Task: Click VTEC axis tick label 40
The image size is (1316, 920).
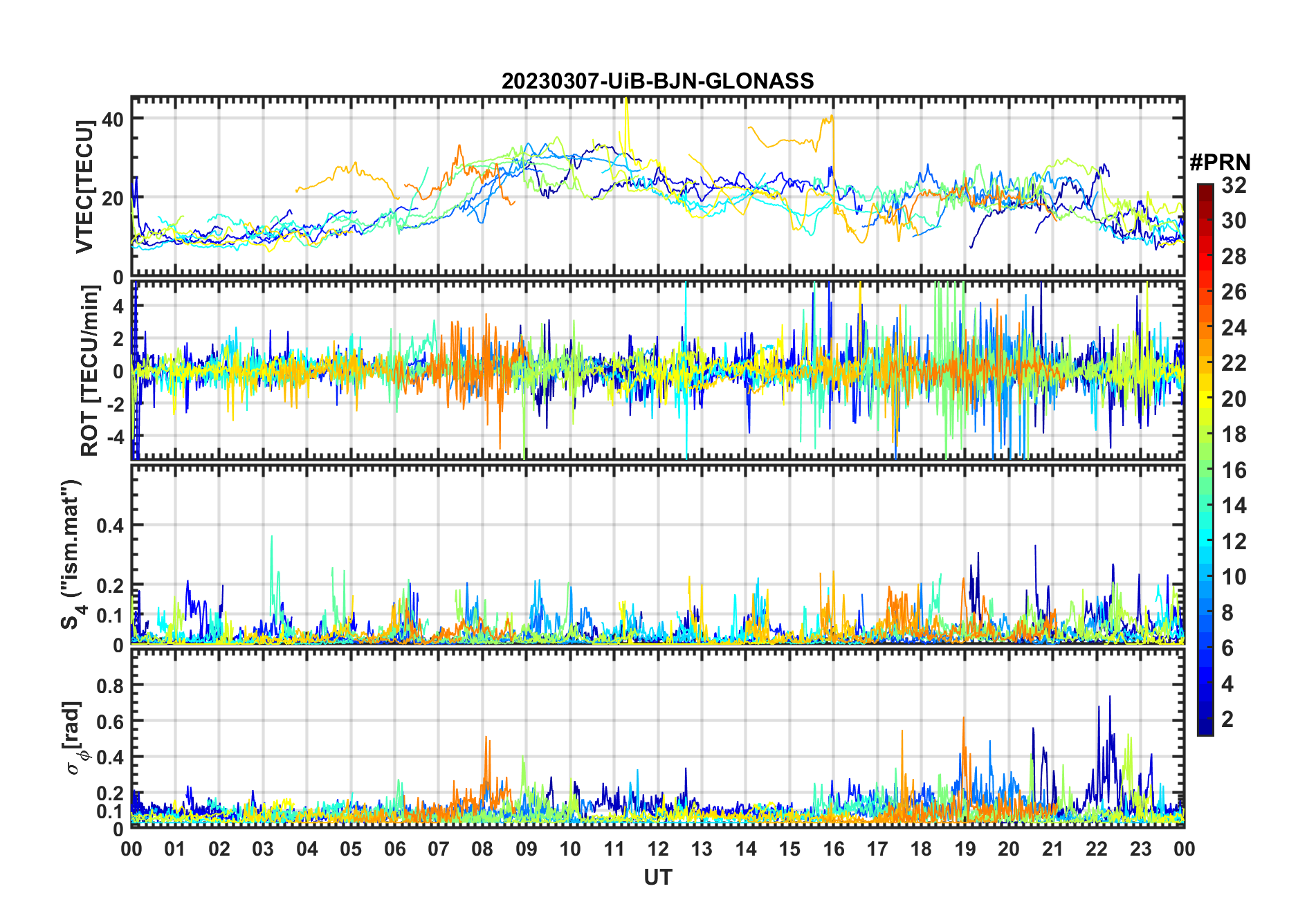Action: point(112,119)
